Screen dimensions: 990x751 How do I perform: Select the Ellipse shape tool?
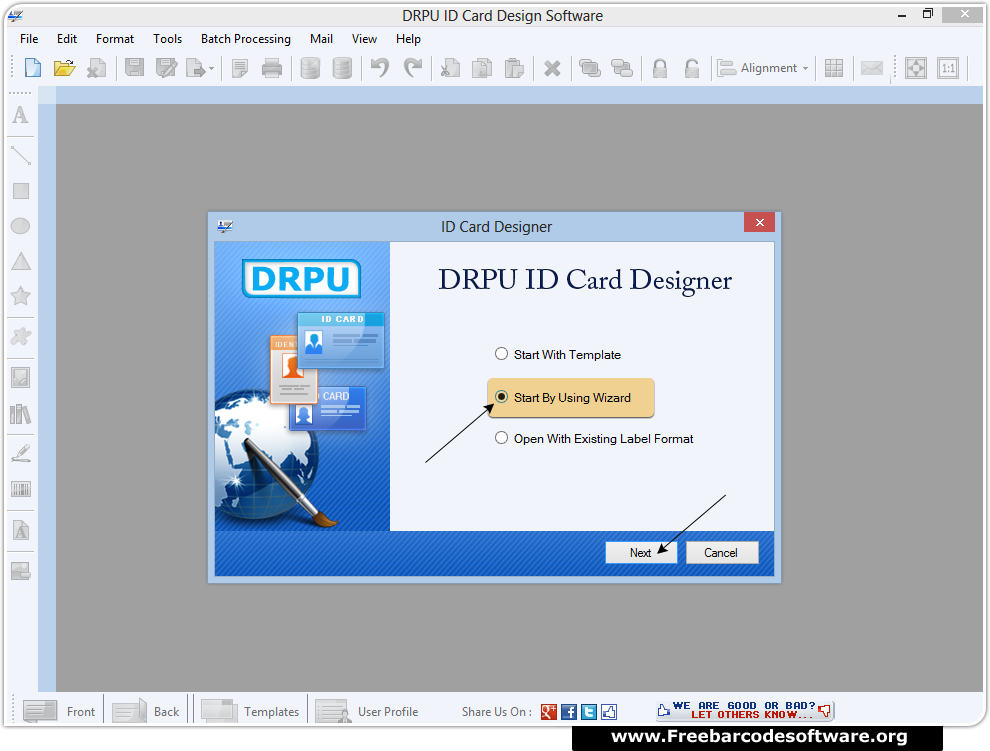click(x=21, y=226)
